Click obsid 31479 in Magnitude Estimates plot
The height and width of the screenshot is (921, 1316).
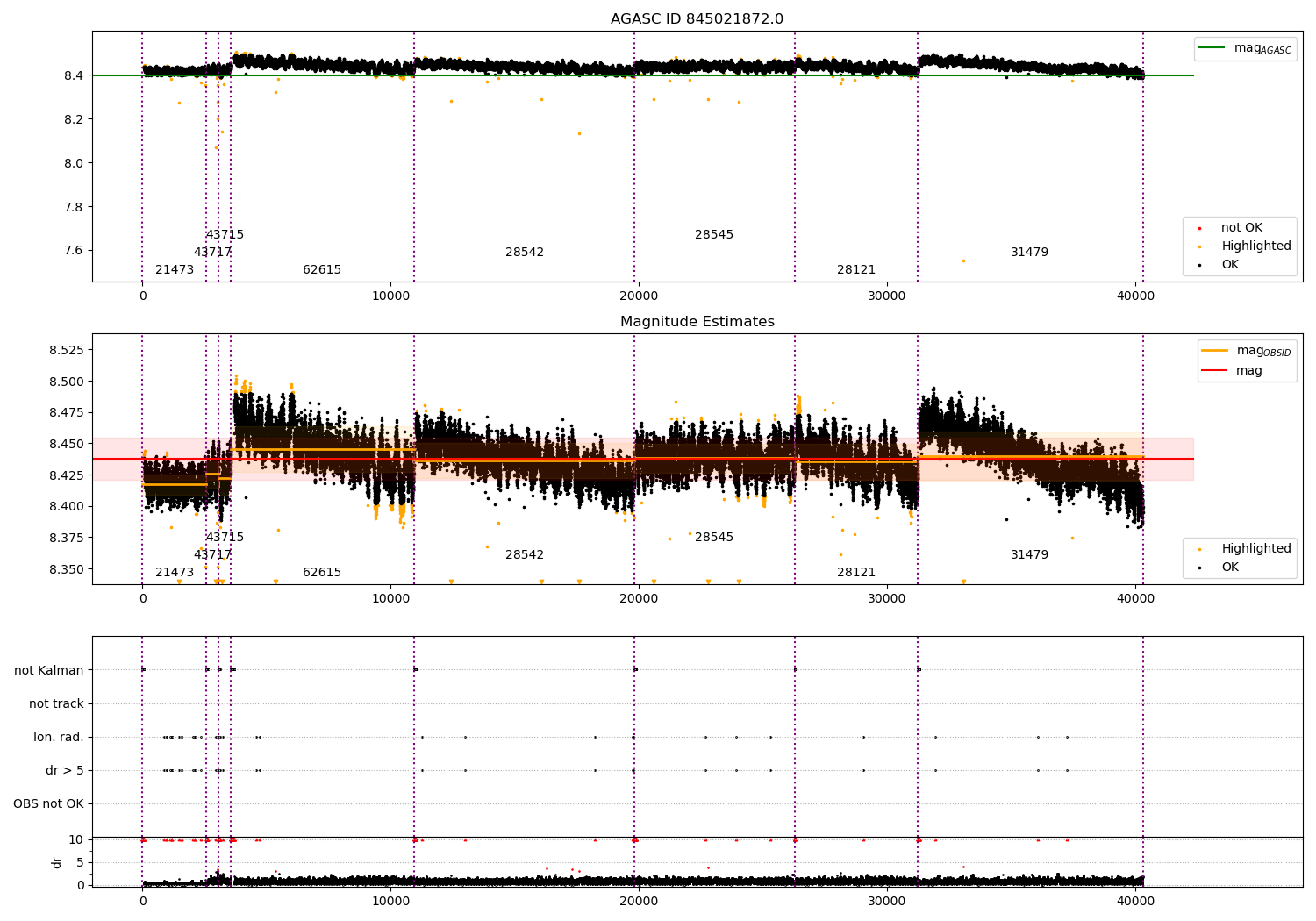click(1029, 555)
